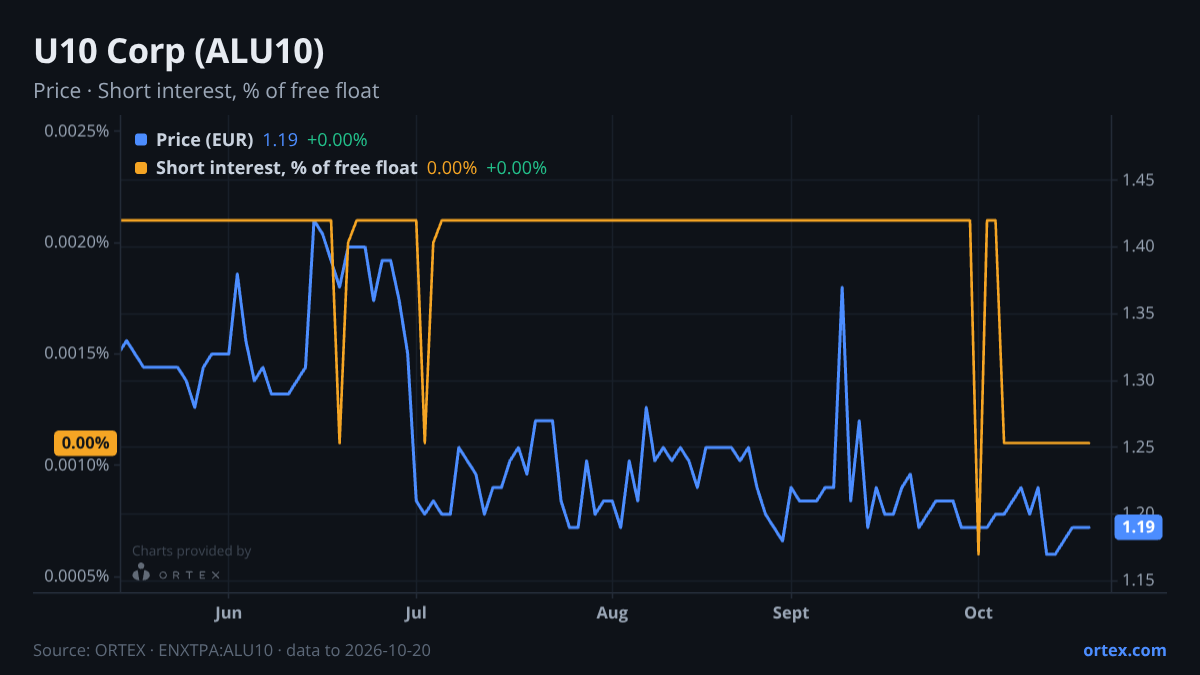Select the Short interest, % of free float legend label
The width and height of the screenshot is (1200, 675).
[286, 168]
